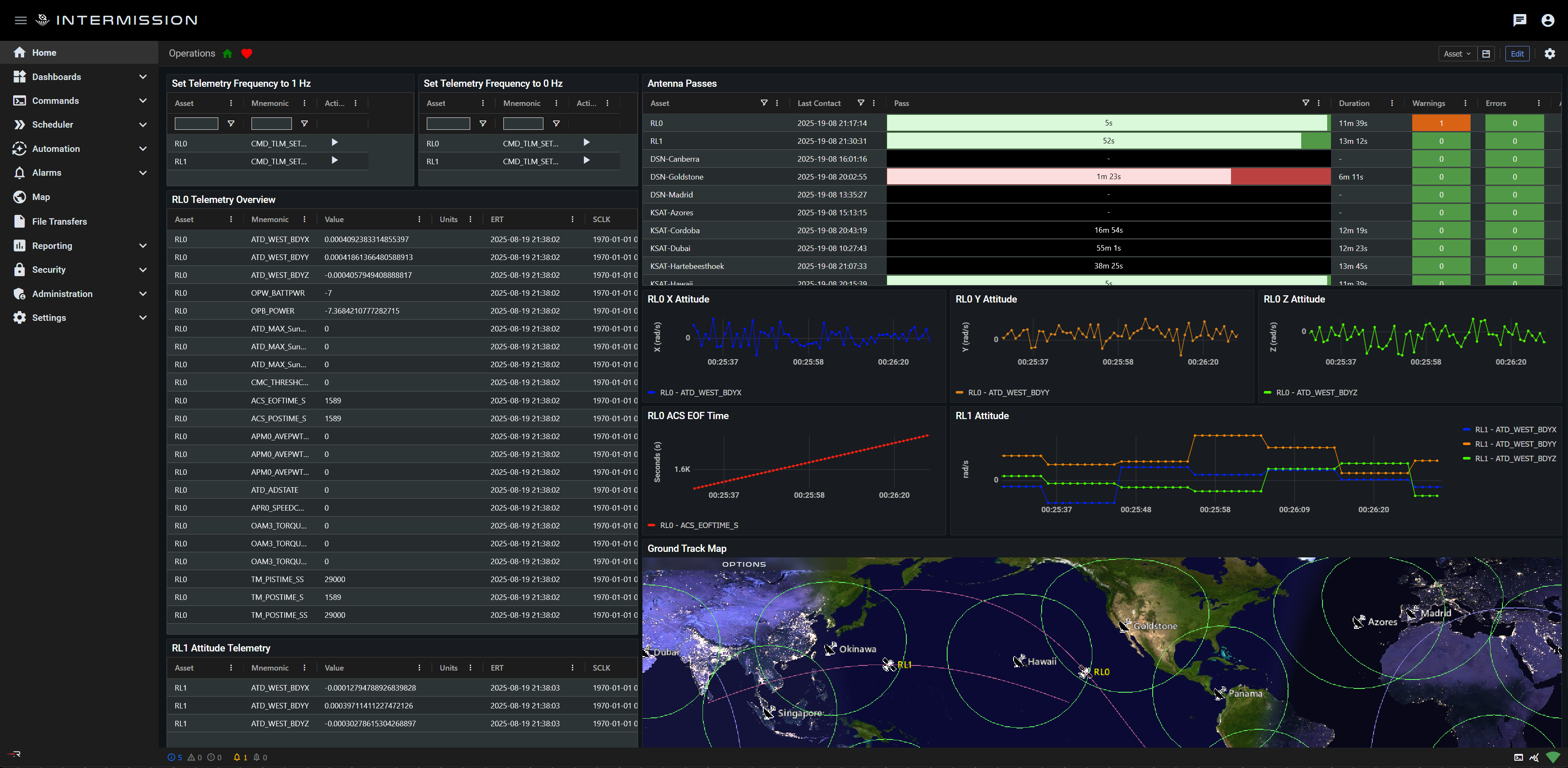Go to Home in the sidebar
1568x768 pixels.
[x=79, y=52]
